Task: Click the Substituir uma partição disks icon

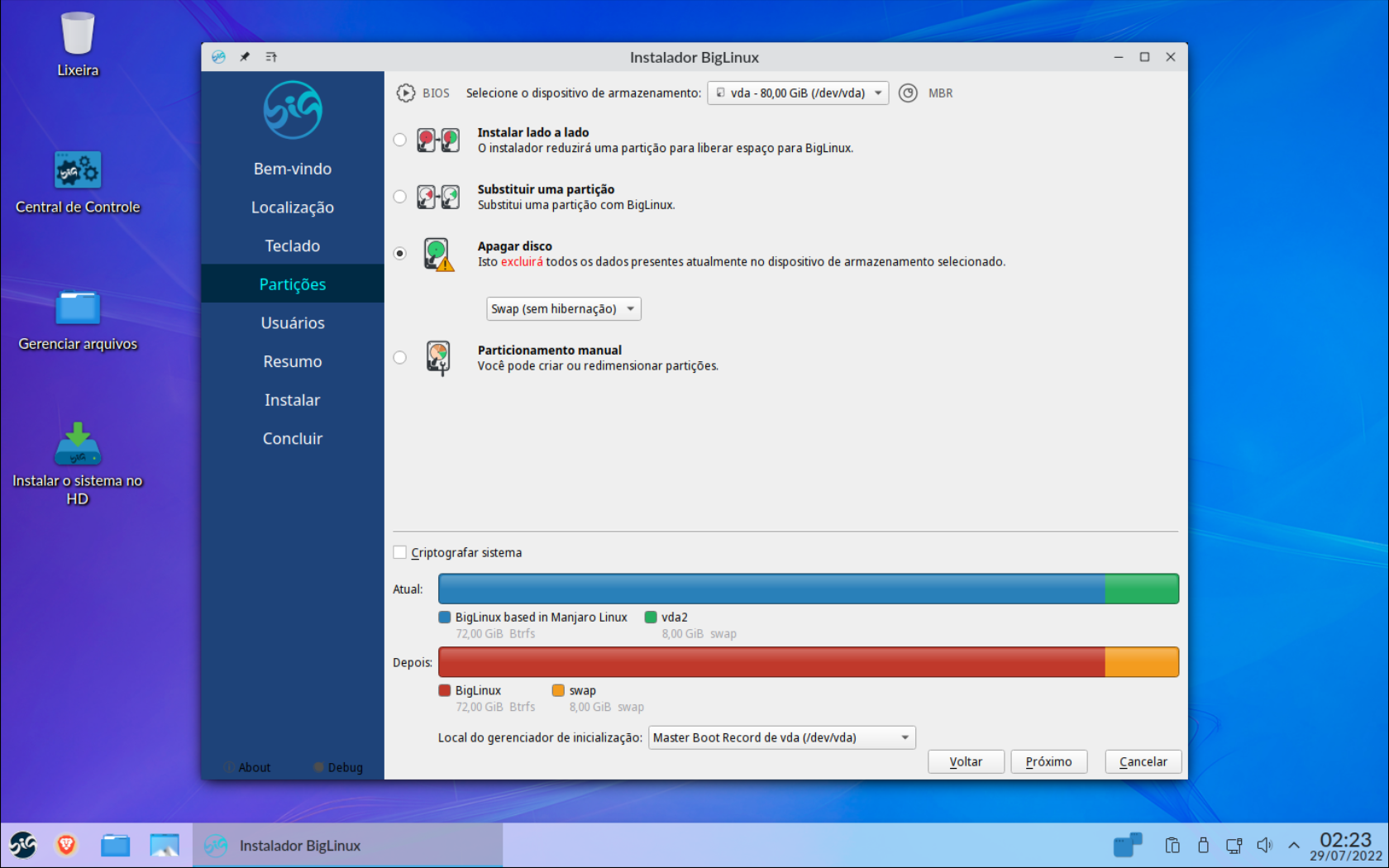Action: (438, 197)
